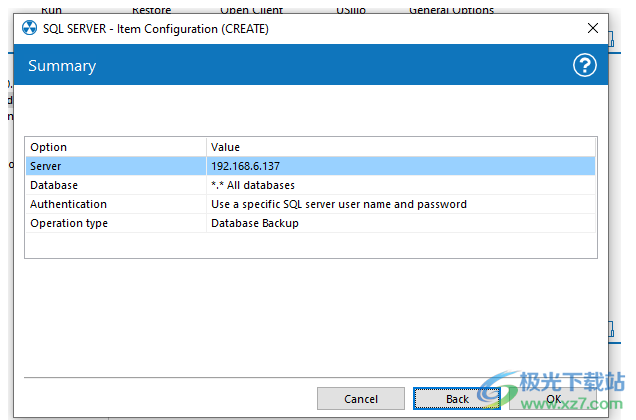Click the 192.168.6.137 value cell
Image resolution: width=636 pixels, height=420 pixels.
pyautogui.click(x=401, y=166)
